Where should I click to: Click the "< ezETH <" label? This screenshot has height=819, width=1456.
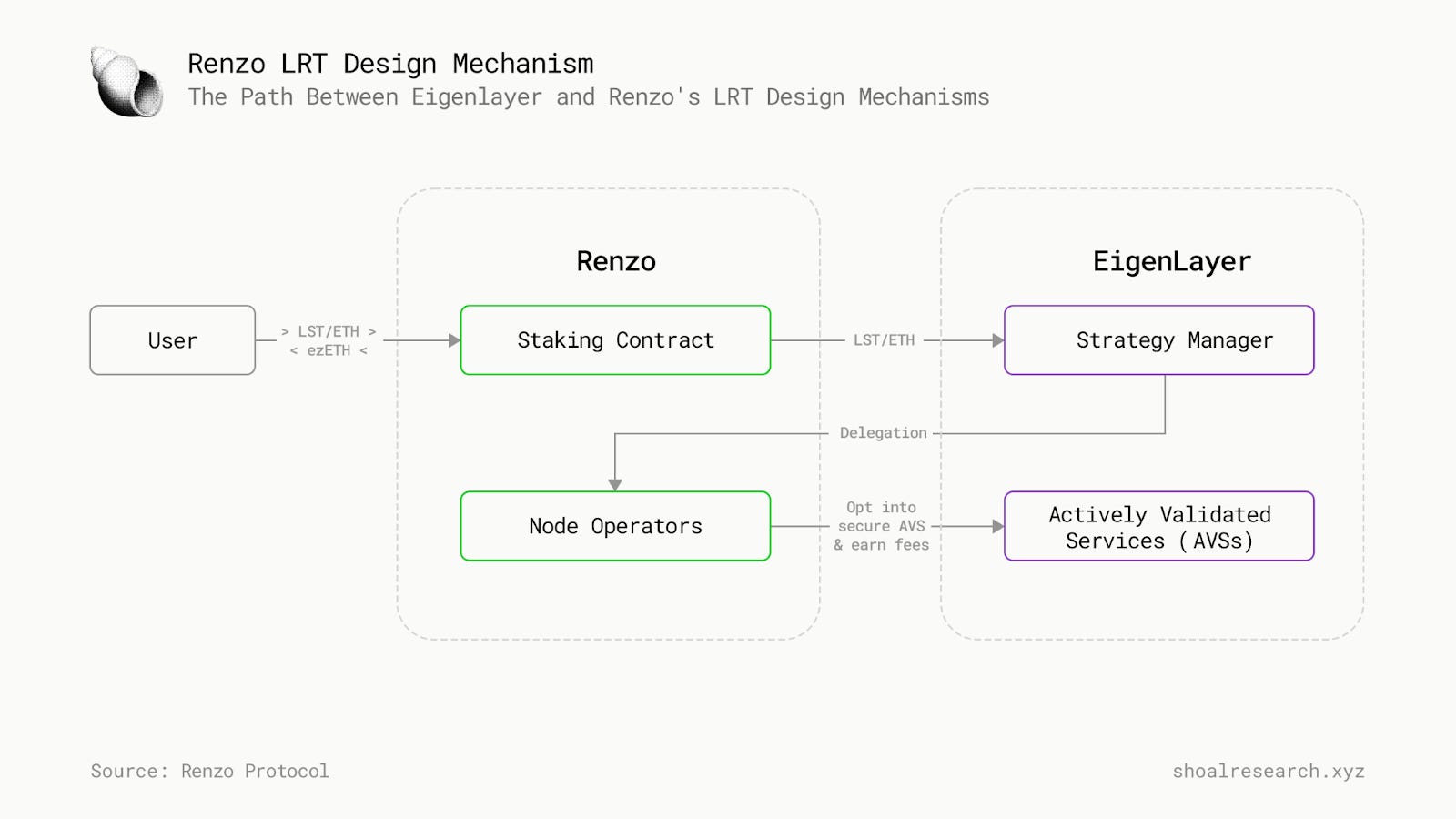pyautogui.click(x=329, y=350)
